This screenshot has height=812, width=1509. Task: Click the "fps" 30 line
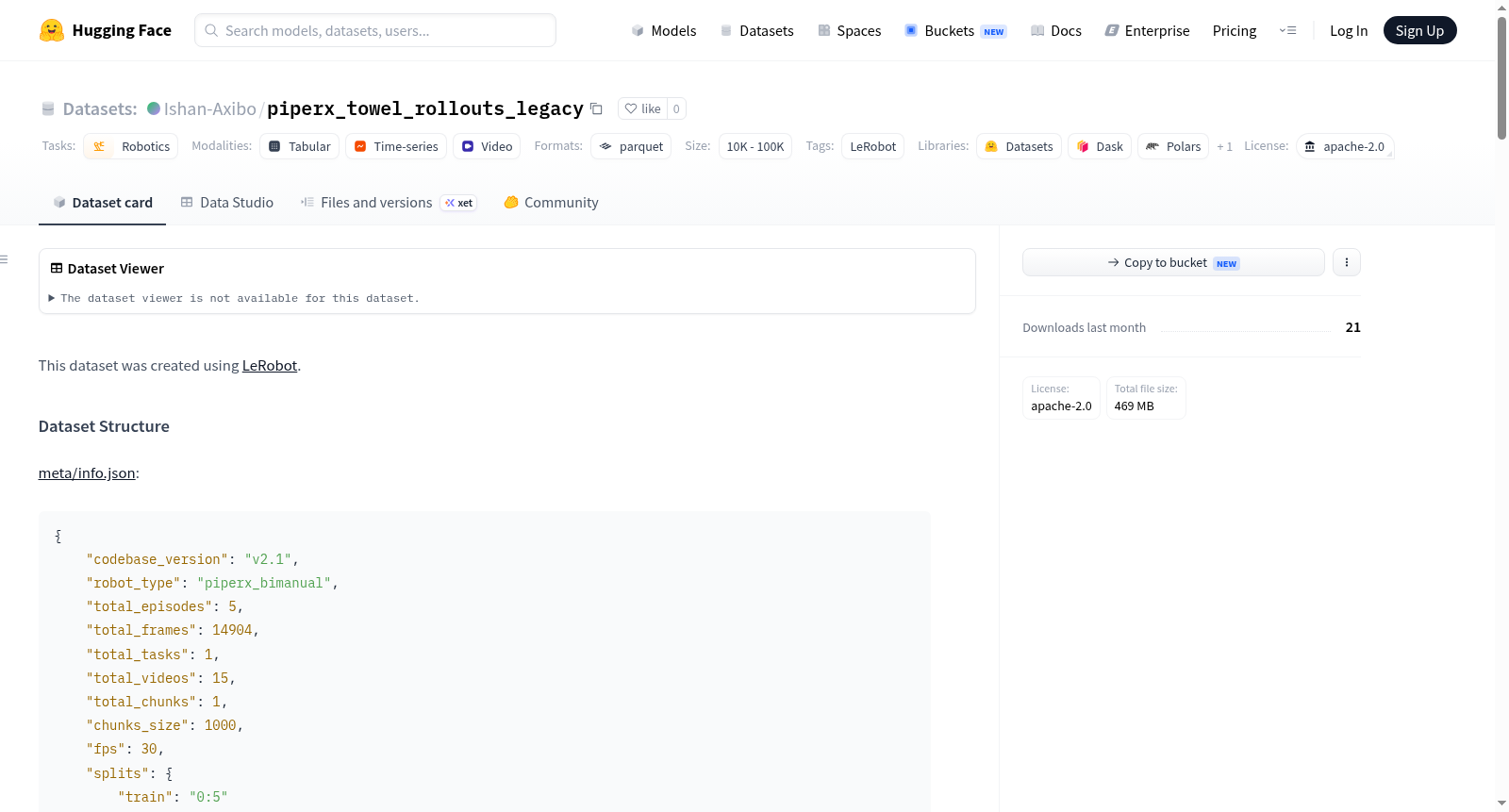coord(125,749)
